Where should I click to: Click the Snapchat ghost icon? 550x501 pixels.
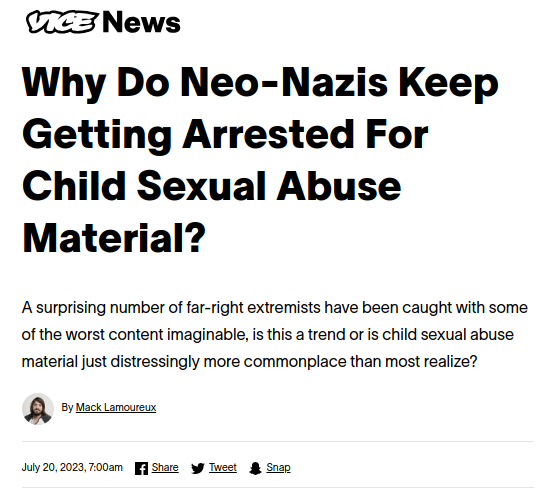pos(255,468)
